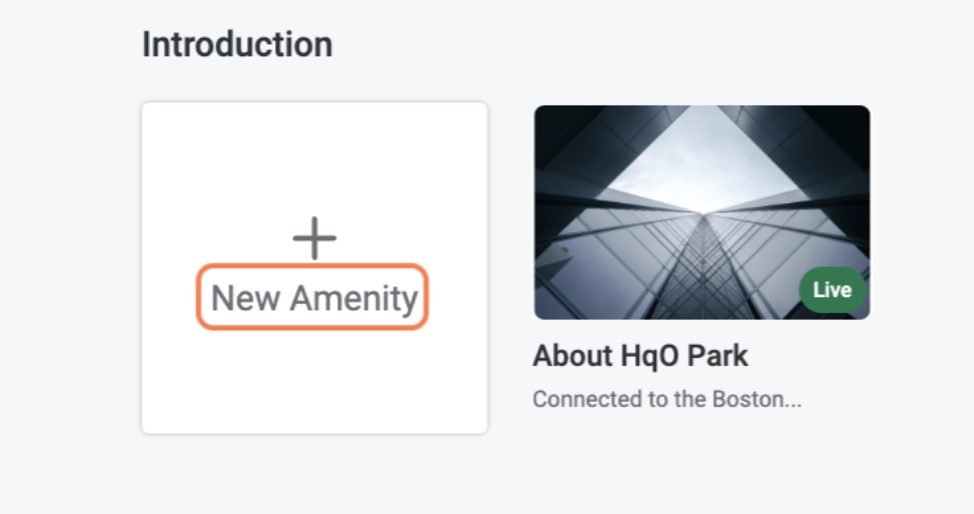Select the Introduction title text

(x=237, y=45)
